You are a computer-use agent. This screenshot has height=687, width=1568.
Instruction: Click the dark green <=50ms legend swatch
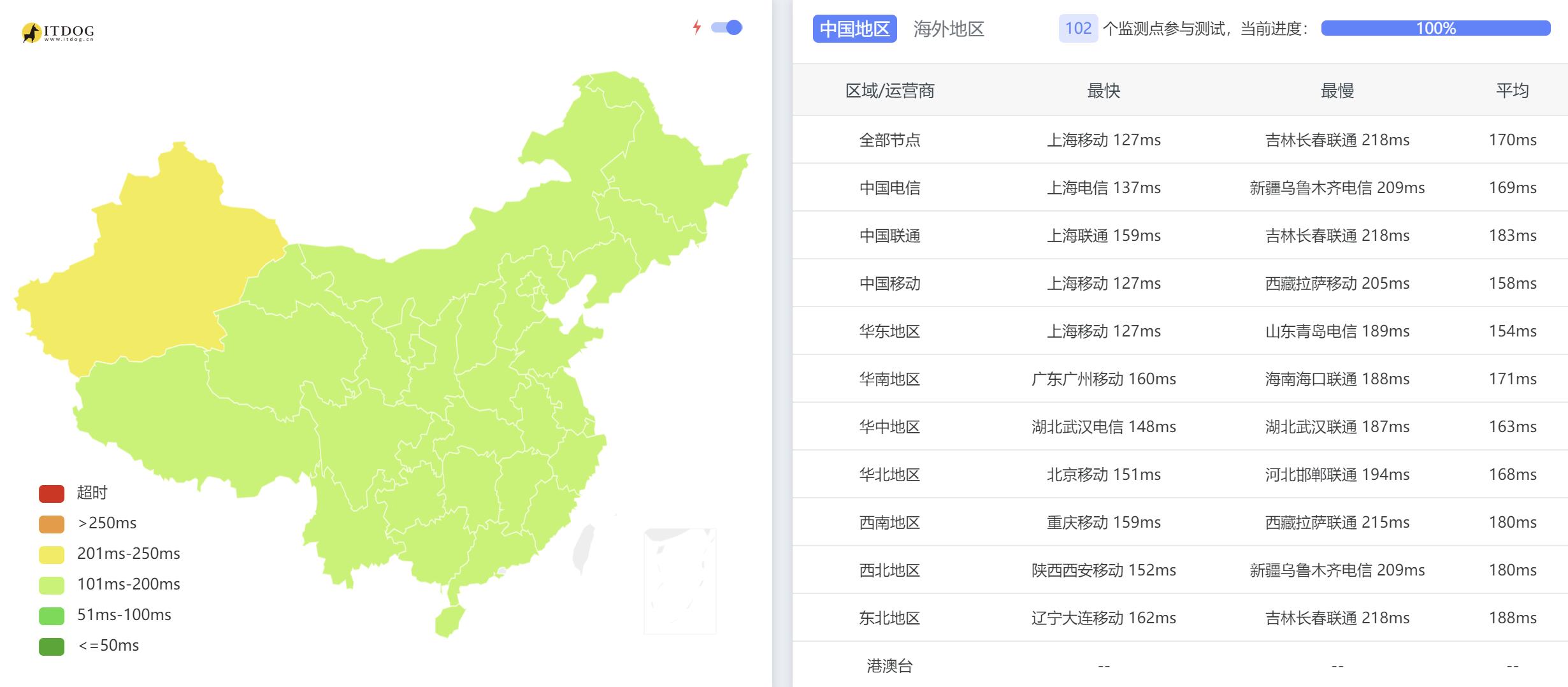(x=52, y=646)
